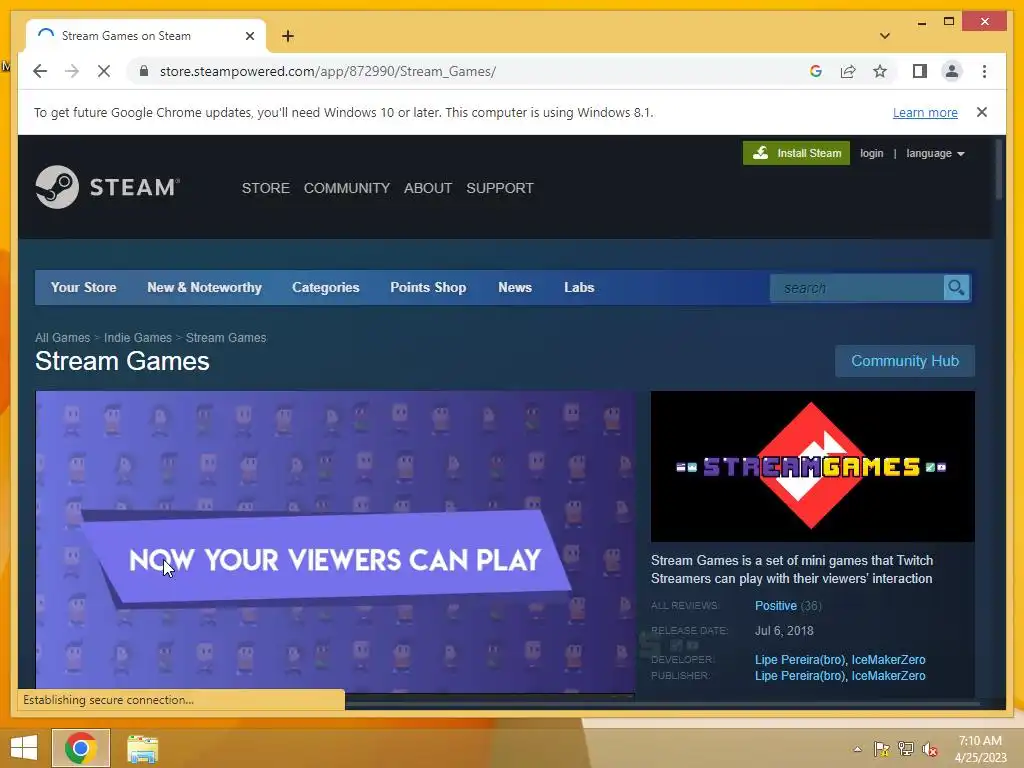This screenshot has height=768, width=1024.
Task: Click Learn more link in update bar
Action: 925,112
